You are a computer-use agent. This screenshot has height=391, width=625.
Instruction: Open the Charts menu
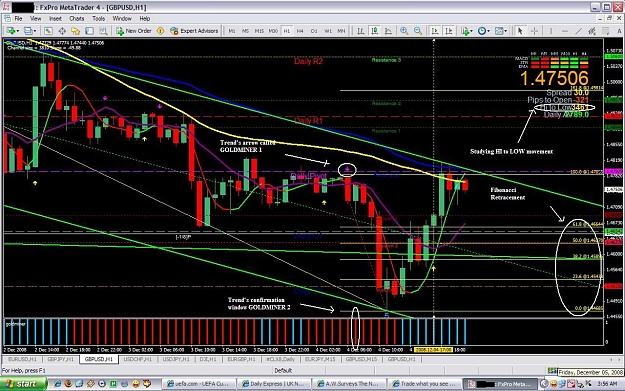pyautogui.click(x=77, y=18)
